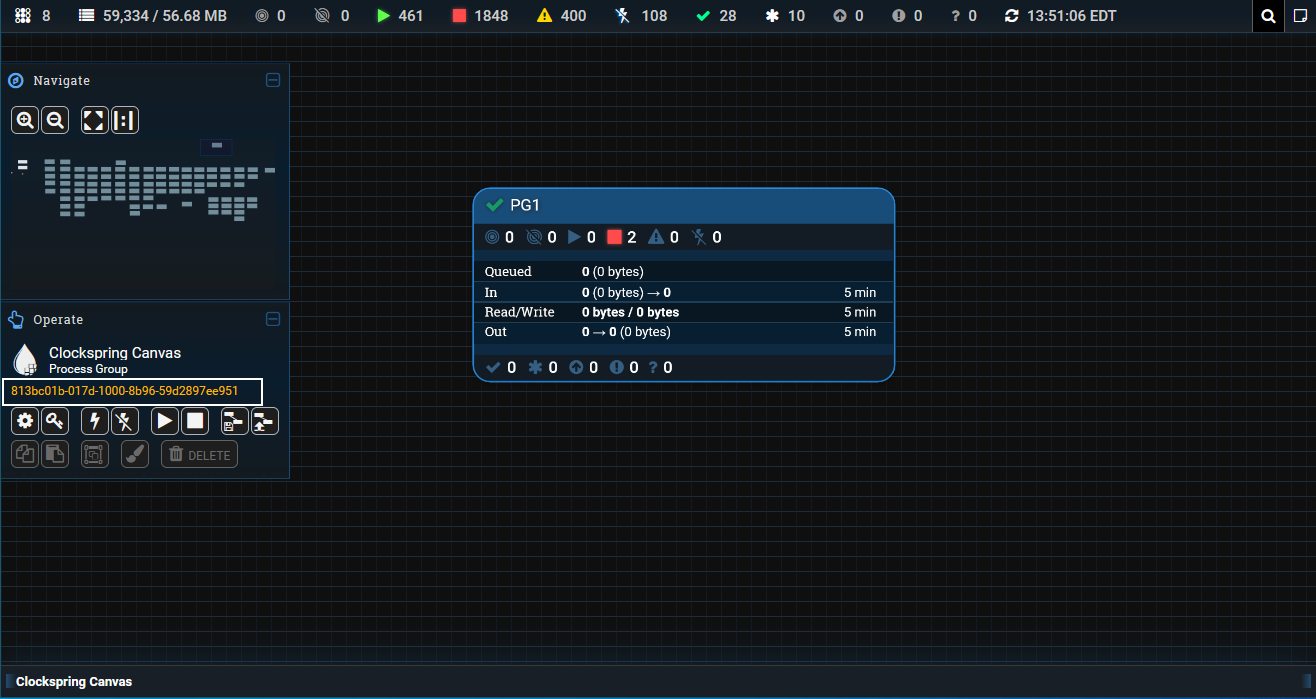Image resolution: width=1316 pixels, height=699 pixels.
Task: Disable components with crossed lightning icon
Action: 125,421
